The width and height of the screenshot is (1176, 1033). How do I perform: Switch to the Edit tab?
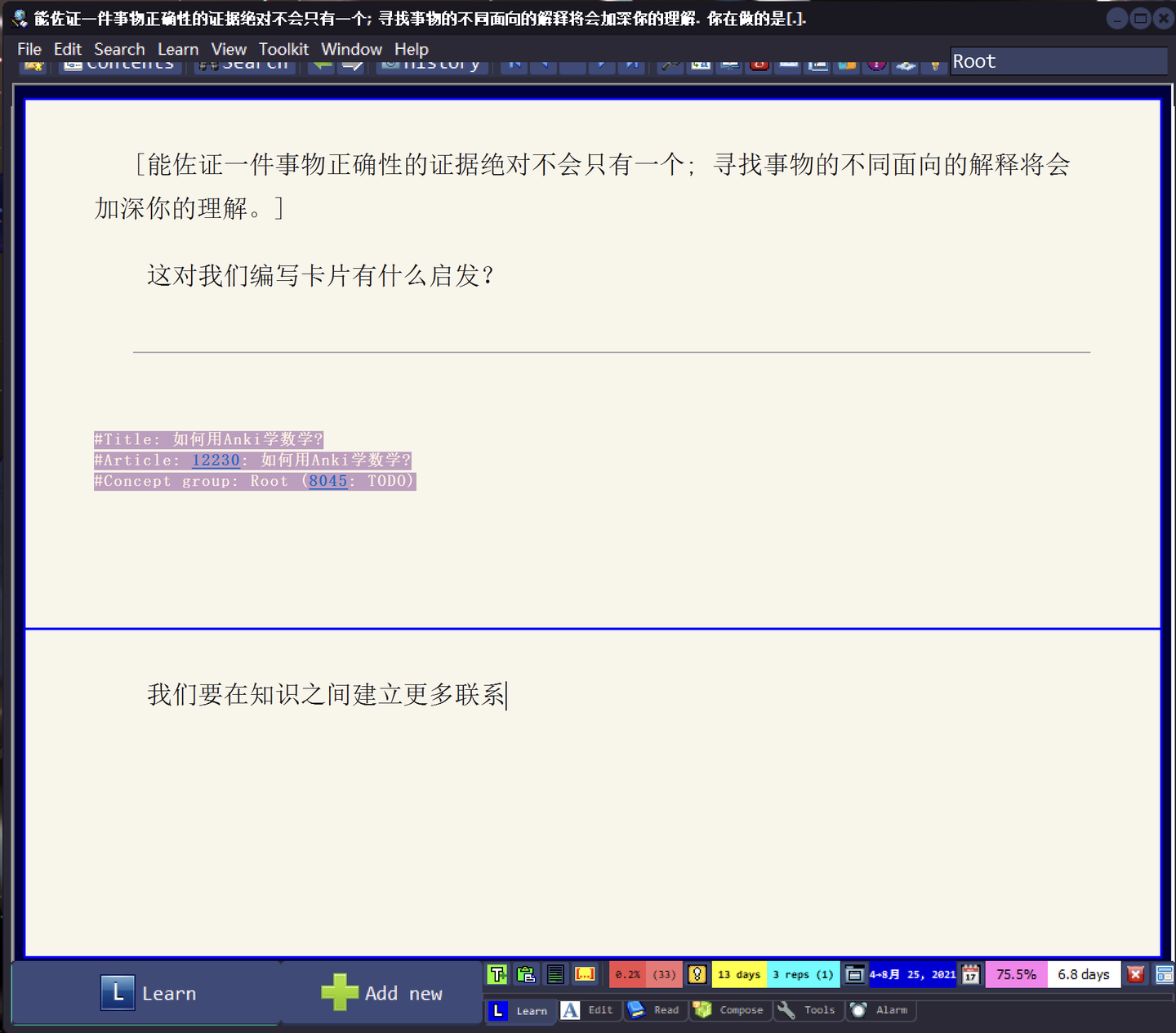point(590,1010)
